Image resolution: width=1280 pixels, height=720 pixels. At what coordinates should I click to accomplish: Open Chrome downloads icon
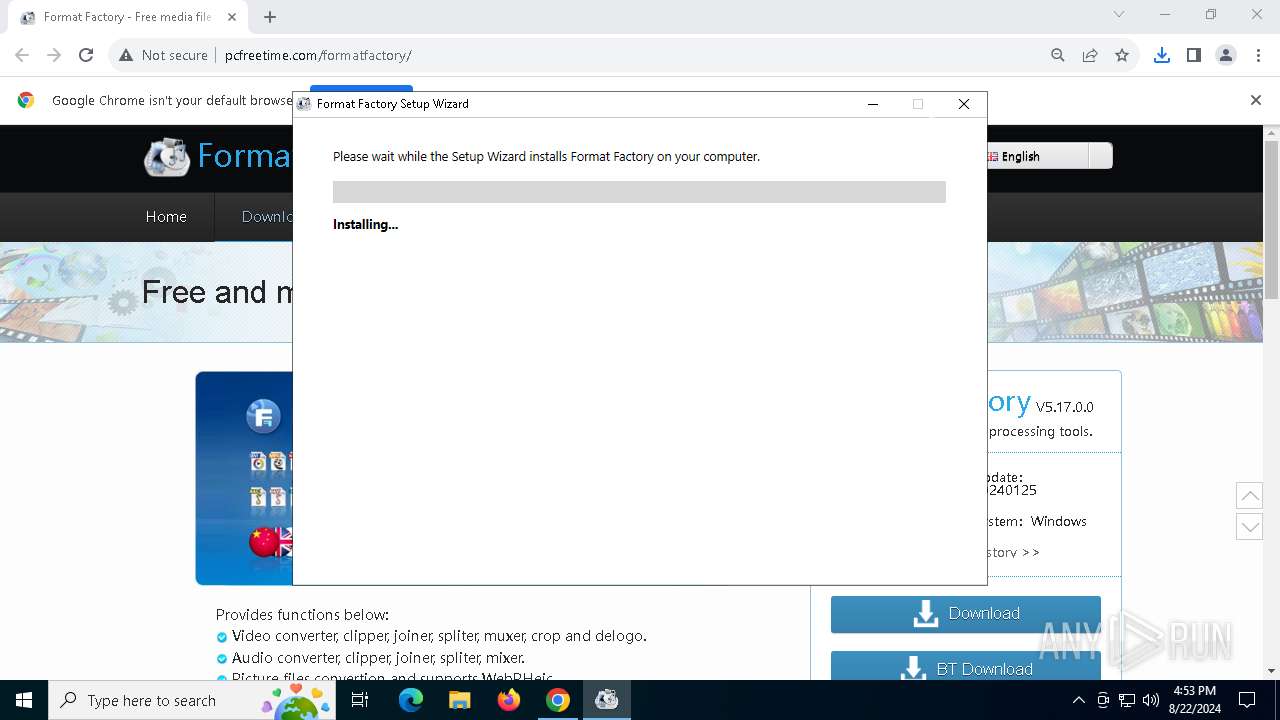tap(1162, 55)
